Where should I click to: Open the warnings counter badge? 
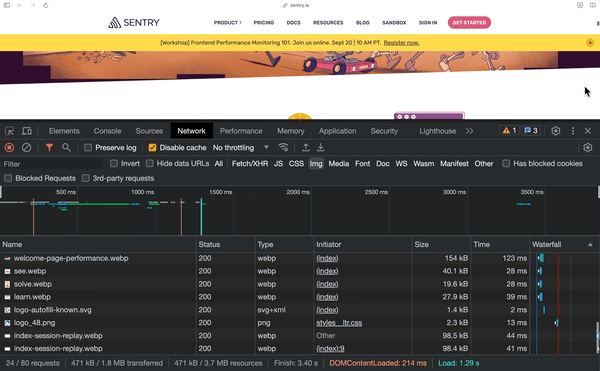pos(509,131)
